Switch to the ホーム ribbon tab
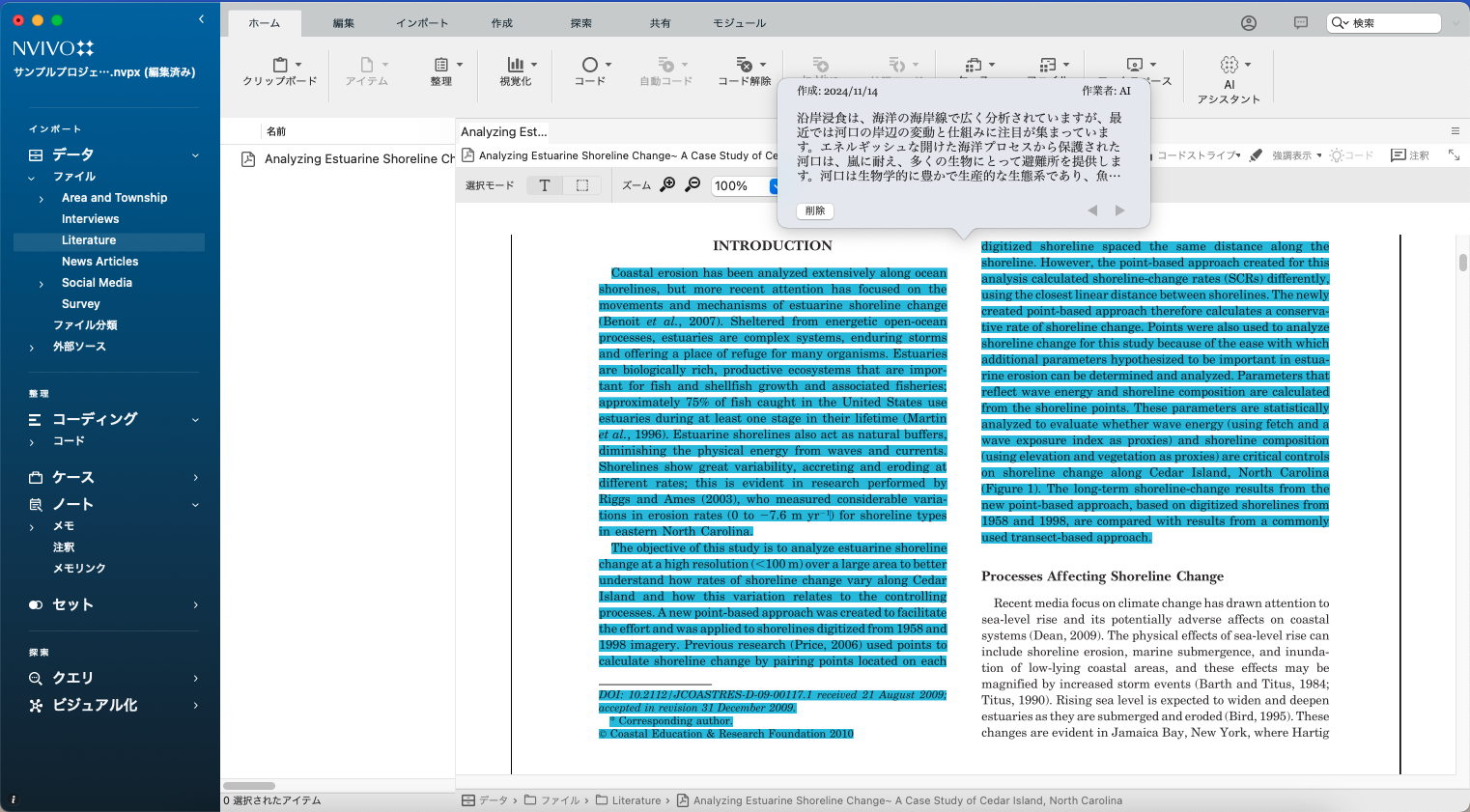1470x812 pixels. coord(264,23)
